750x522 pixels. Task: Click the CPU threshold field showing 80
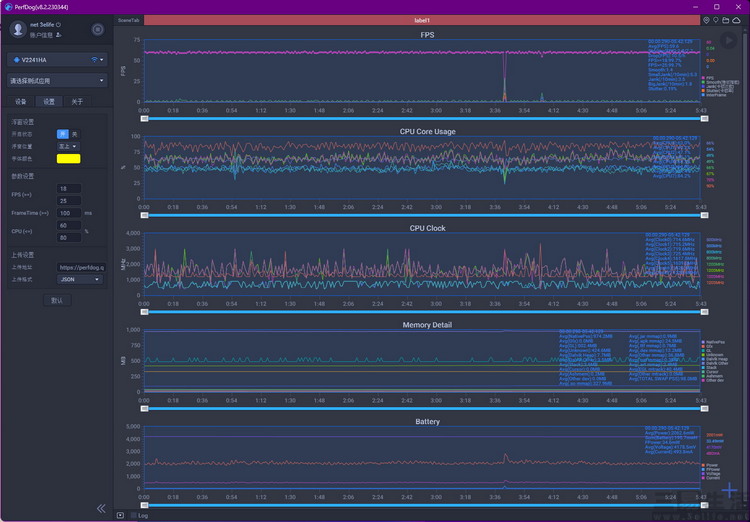69,238
